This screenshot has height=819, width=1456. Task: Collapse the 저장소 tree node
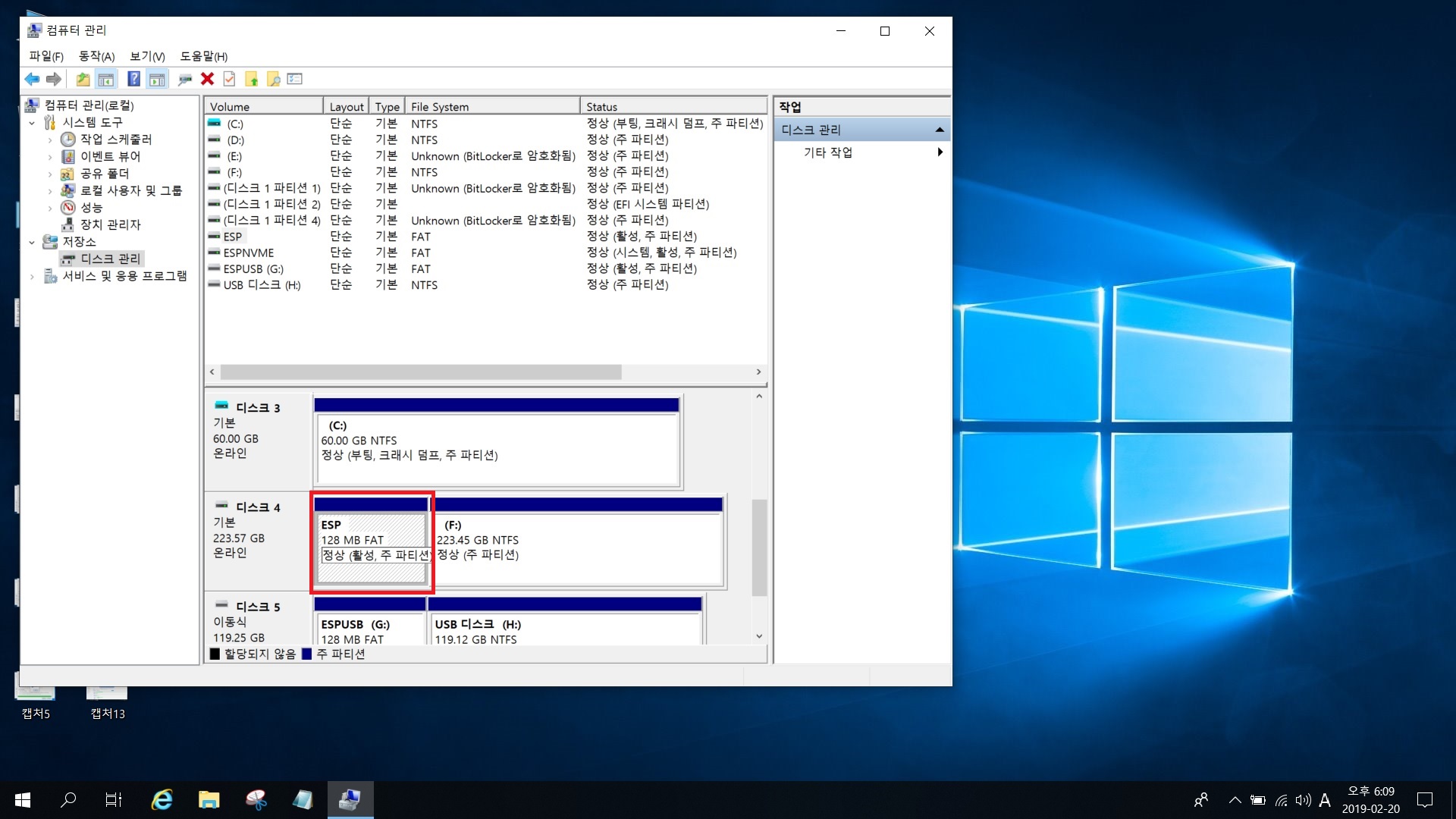(x=32, y=242)
